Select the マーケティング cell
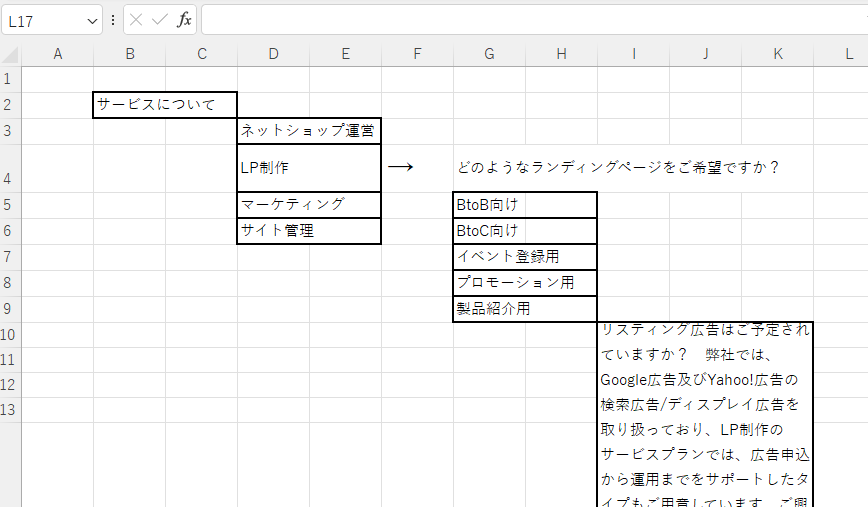The width and height of the screenshot is (868, 507). point(309,204)
